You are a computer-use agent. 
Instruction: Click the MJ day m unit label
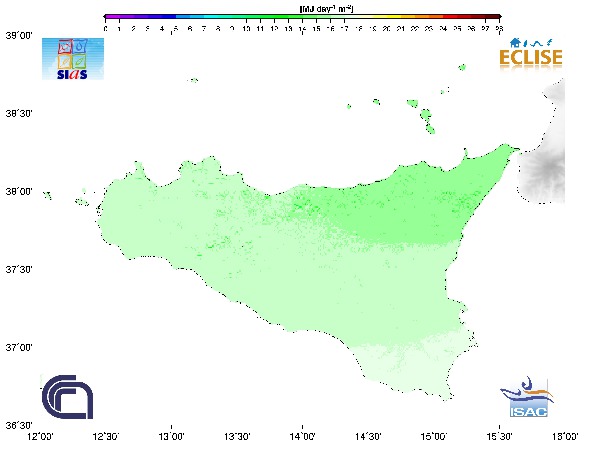pyautogui.click(x=326, y=8)
